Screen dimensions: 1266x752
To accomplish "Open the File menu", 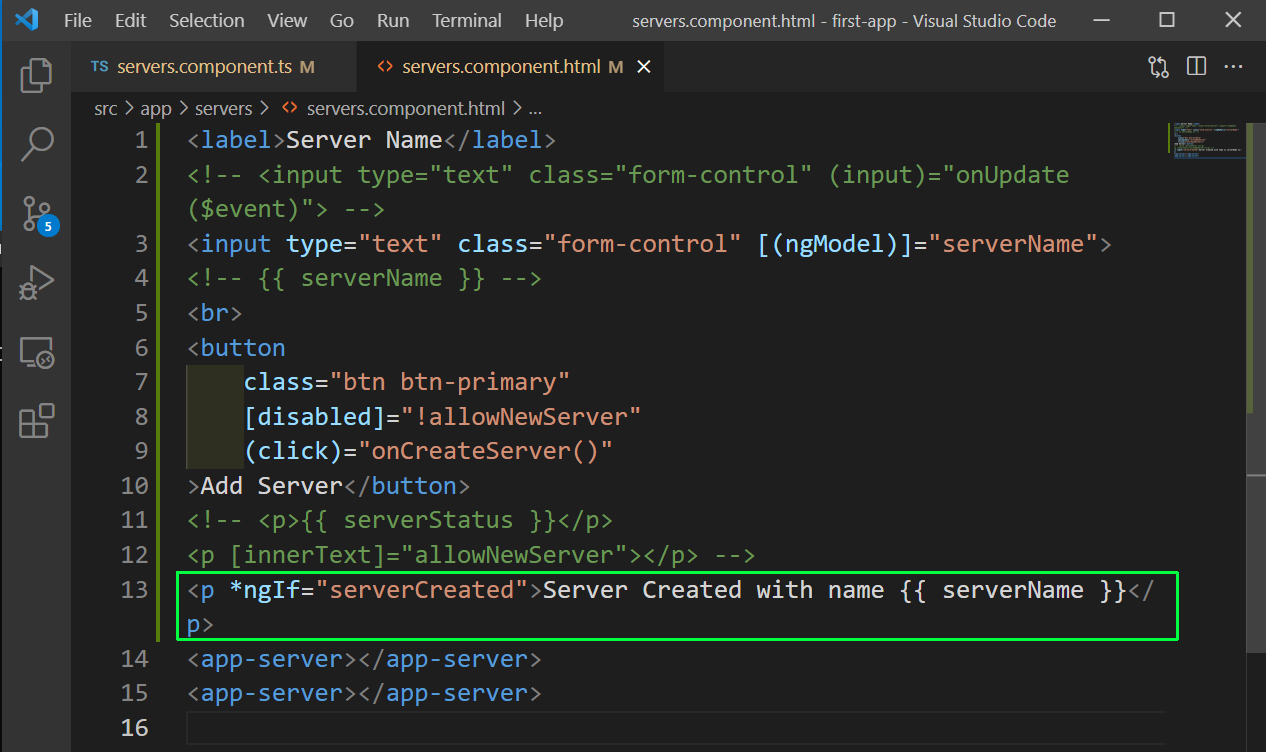I will [x=77, y=20].
